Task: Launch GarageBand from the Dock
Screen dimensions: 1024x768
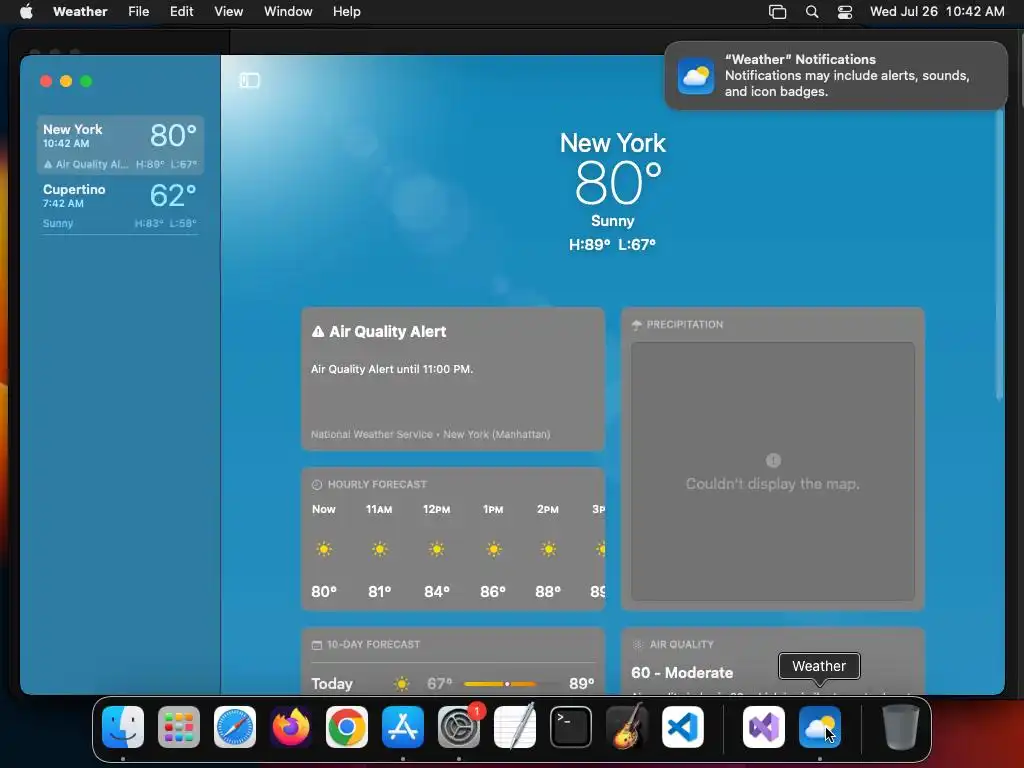Action: (x=627, y=727)
